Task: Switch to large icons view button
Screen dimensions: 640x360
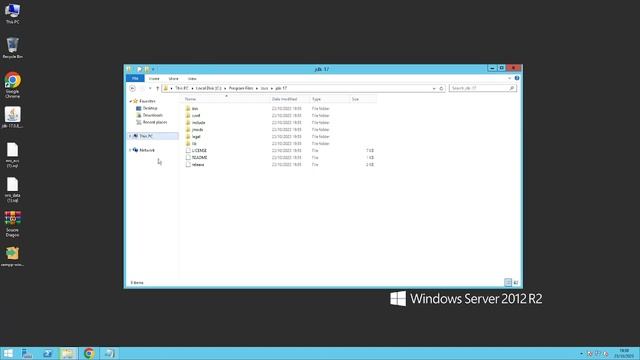Action: pos(516,282)
